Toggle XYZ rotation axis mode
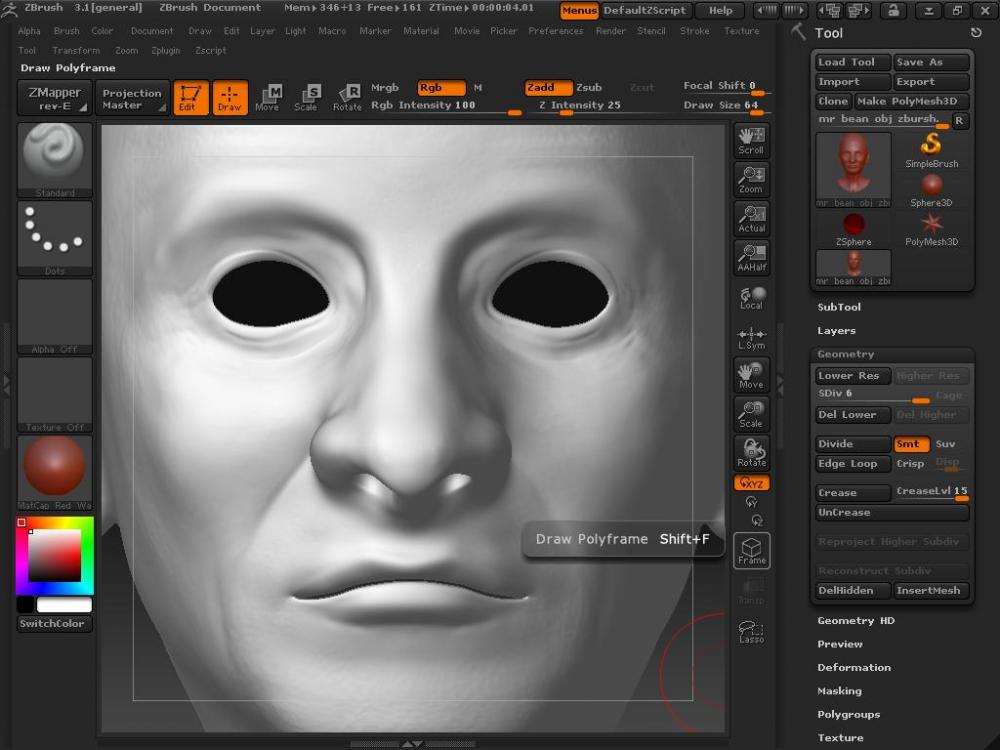Screen dimensions: 1000x750 (751, 483)
